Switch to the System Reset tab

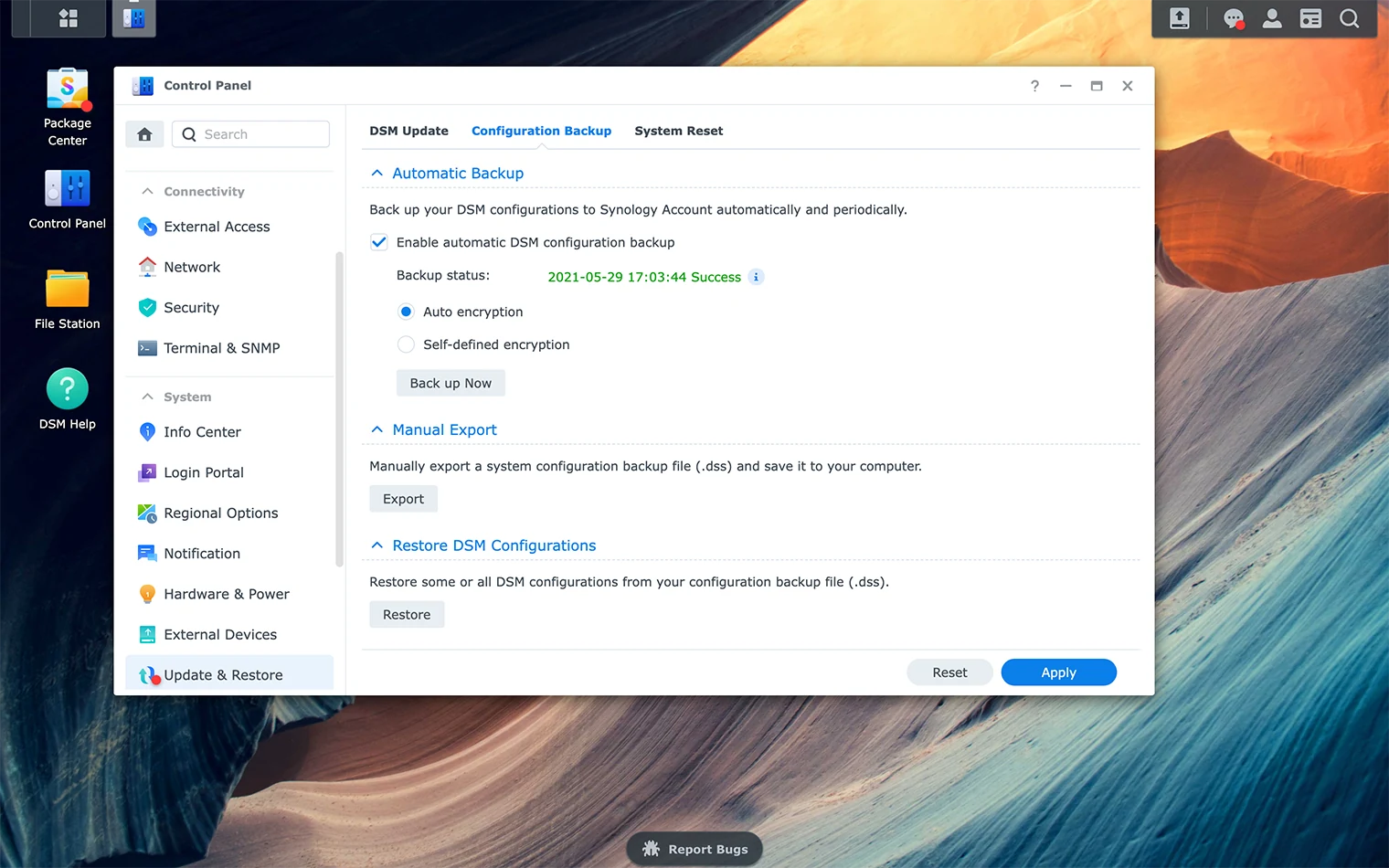pyautogui.click(x=678, y=131)
